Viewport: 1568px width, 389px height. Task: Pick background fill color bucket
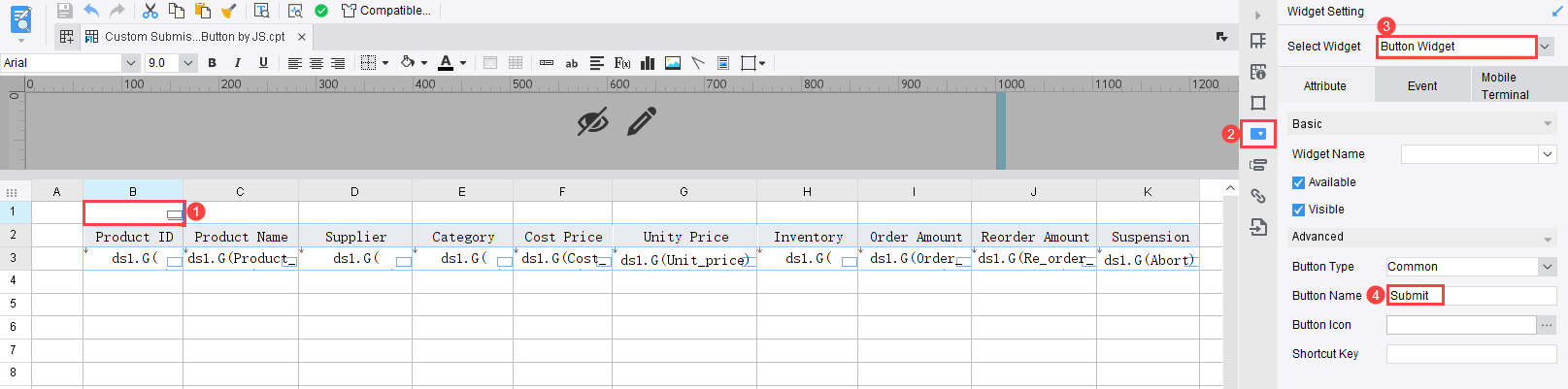(x=408, y=63)
